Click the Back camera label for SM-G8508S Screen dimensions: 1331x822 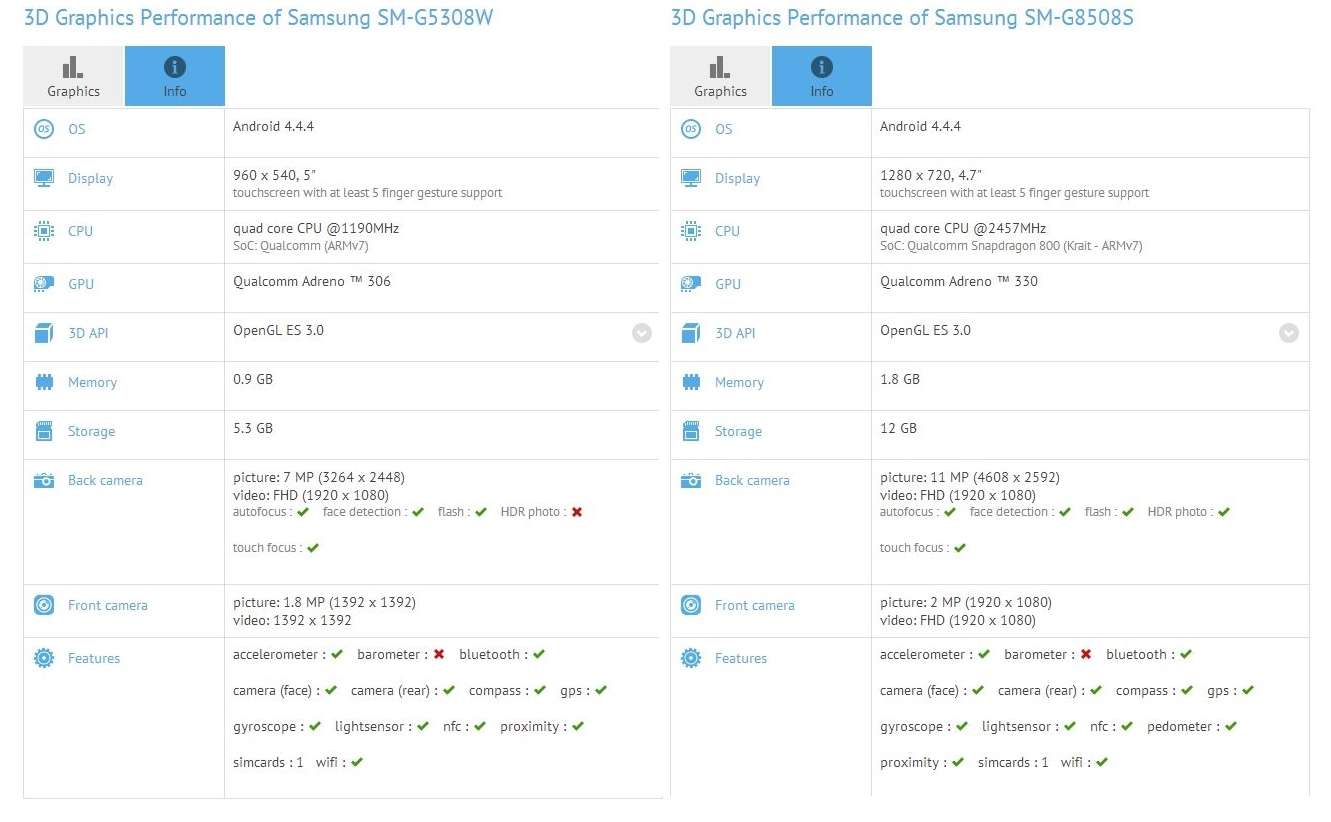click(x=752, y=481)
